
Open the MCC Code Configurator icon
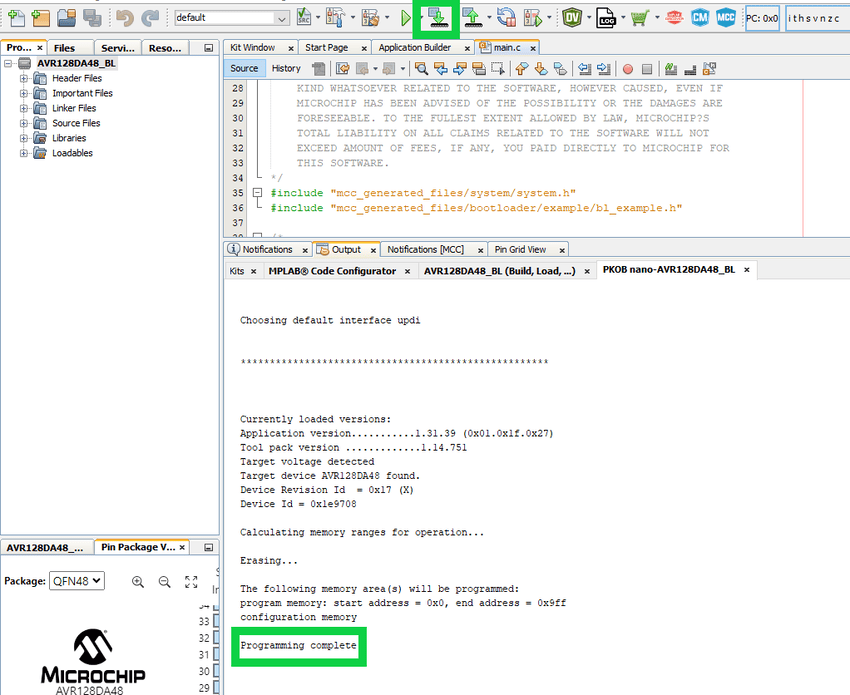(726, 18)
